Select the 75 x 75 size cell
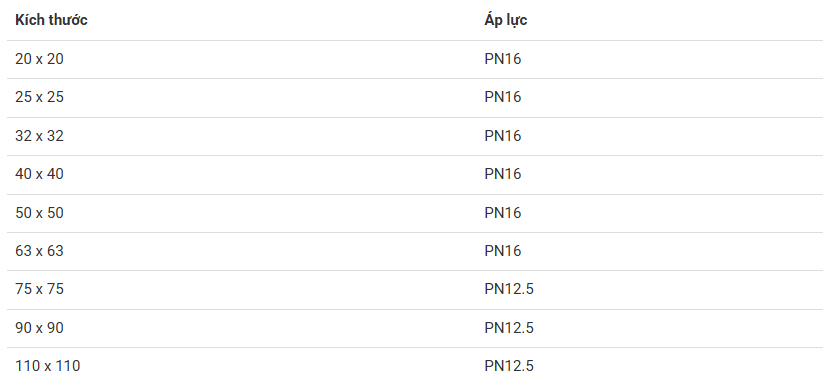This screenshot has width=833, height=387. [39, 289]
